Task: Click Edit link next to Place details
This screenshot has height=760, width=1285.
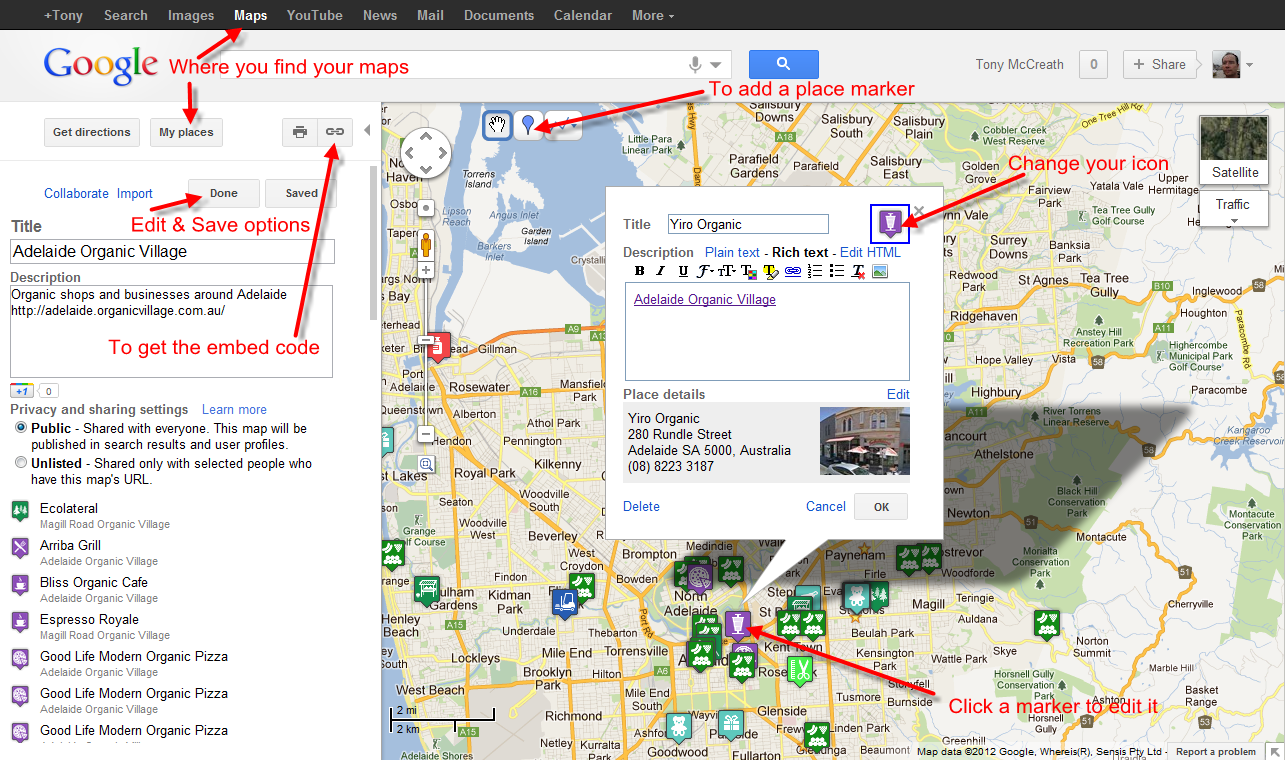Action: pyautogui.click(x=898, y=394)
